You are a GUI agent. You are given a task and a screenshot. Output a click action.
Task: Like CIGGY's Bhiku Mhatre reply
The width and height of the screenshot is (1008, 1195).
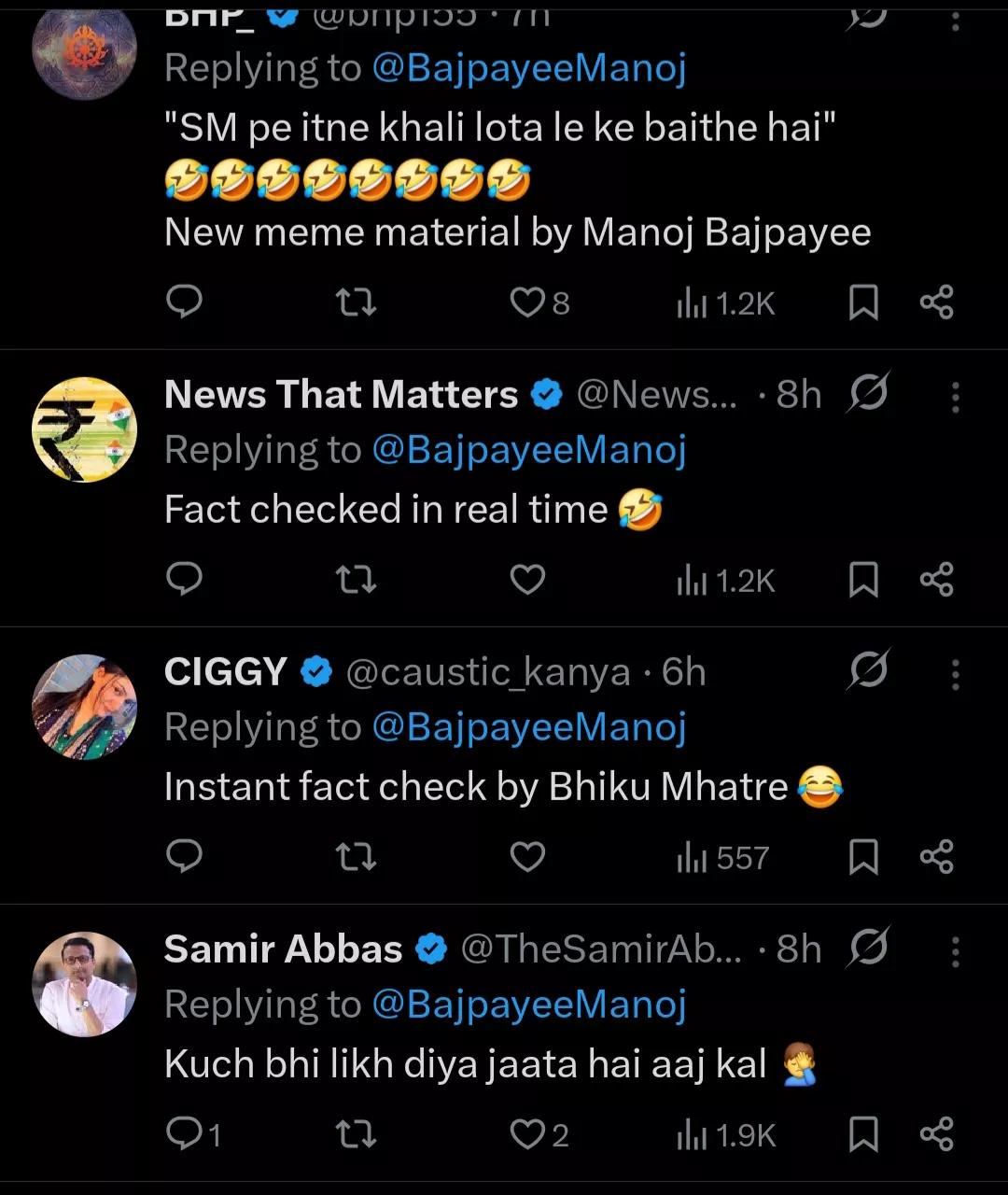click(527, 856)
